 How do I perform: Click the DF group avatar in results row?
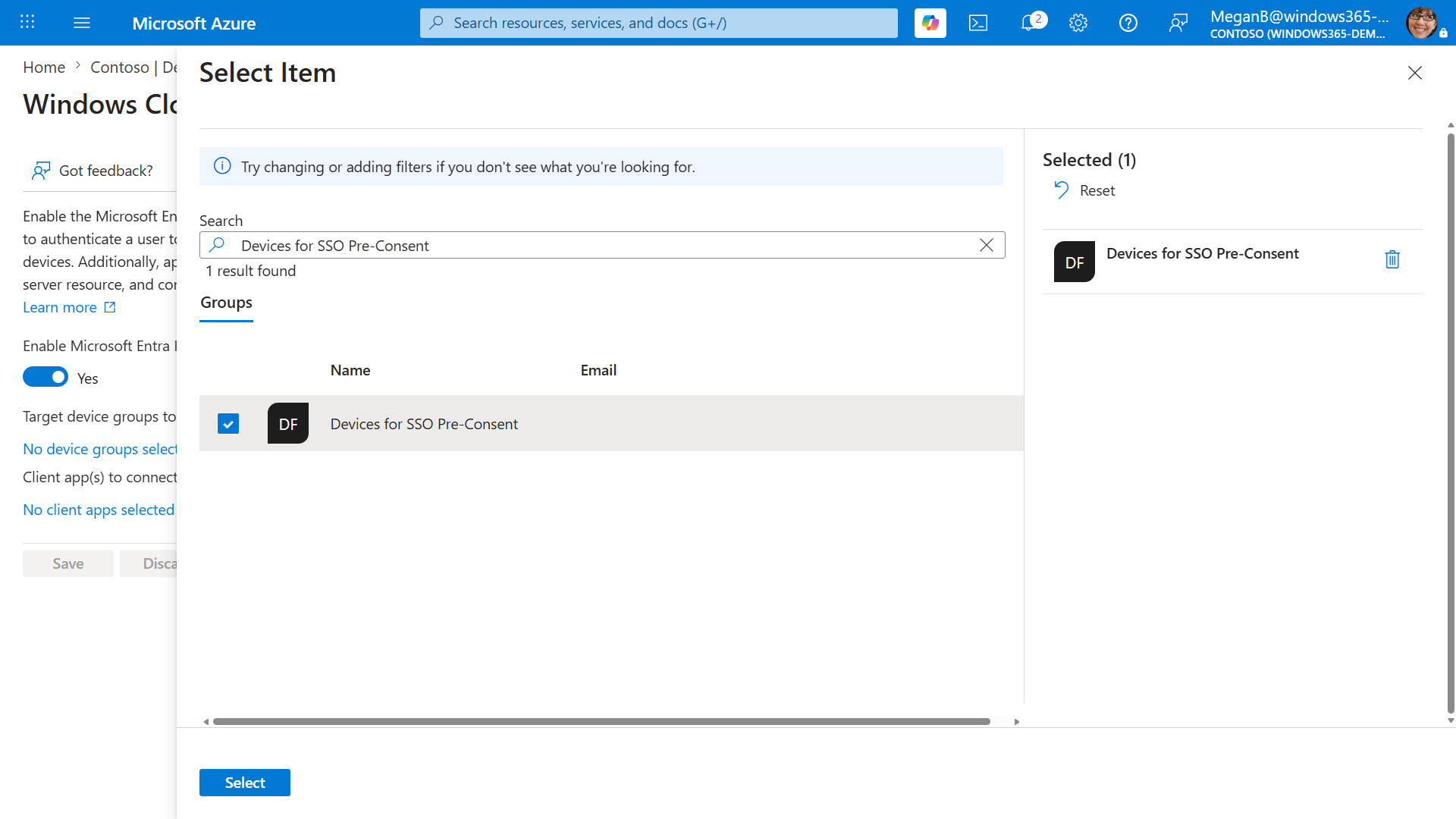tap(288, 423)
